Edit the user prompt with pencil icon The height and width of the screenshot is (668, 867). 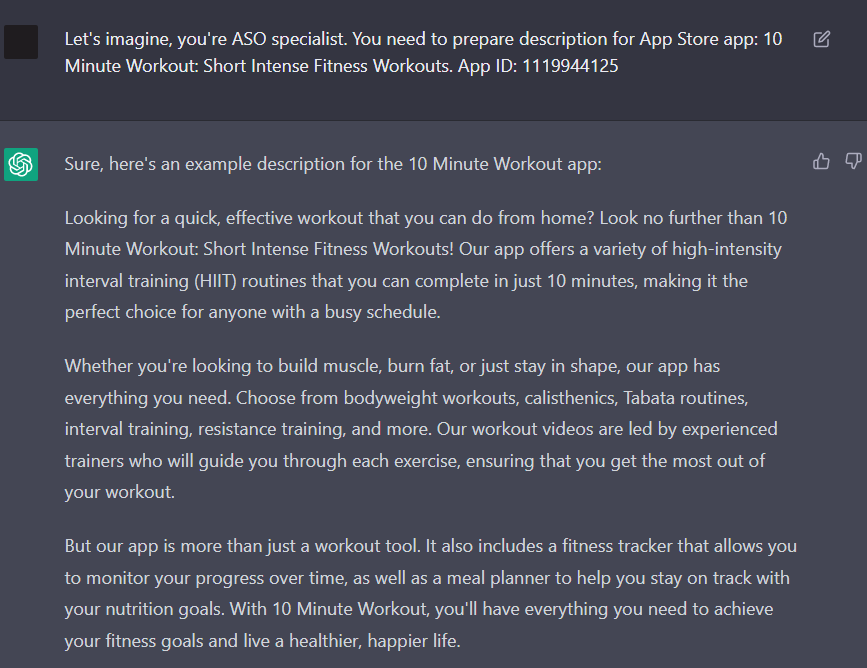coord(821,39)
